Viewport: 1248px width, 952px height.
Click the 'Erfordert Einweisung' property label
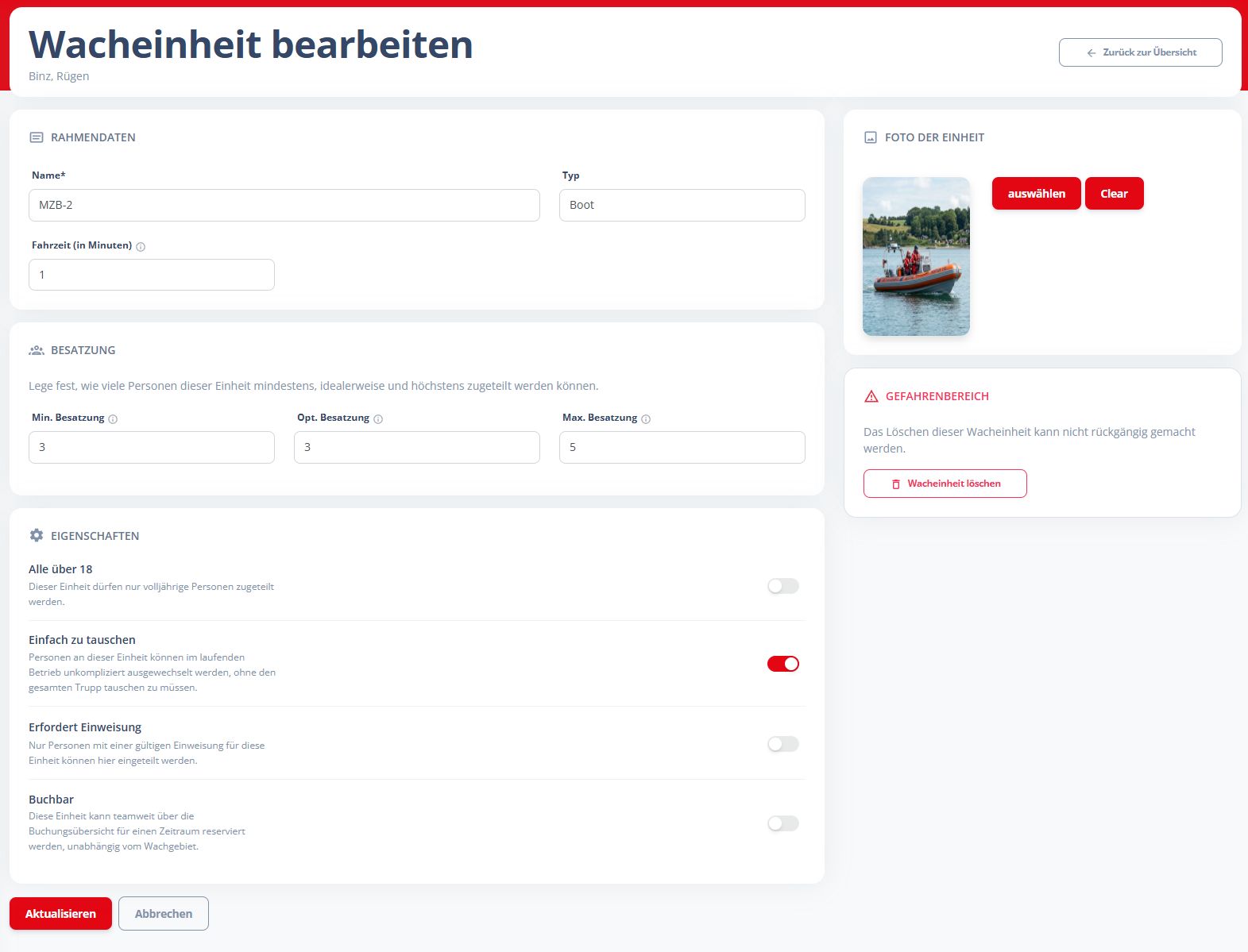(85, 727)
